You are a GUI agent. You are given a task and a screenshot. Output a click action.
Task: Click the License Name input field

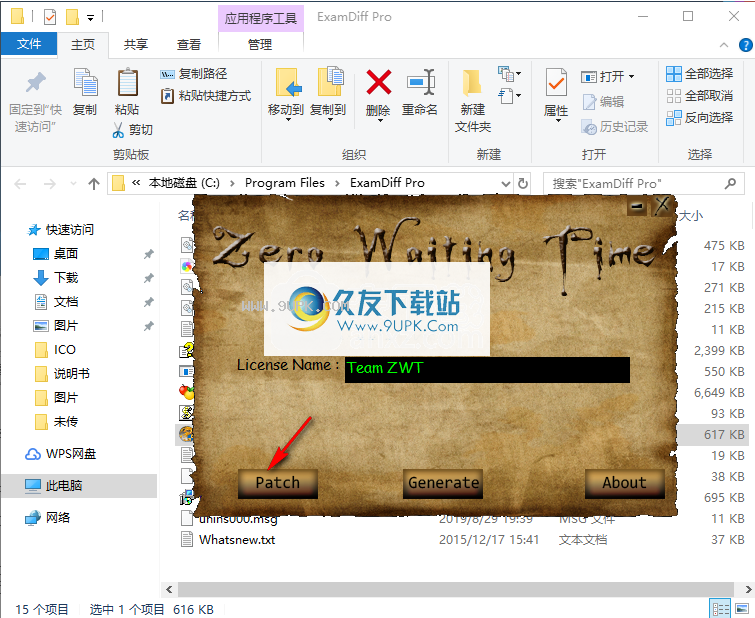click(x=487, y=369)
